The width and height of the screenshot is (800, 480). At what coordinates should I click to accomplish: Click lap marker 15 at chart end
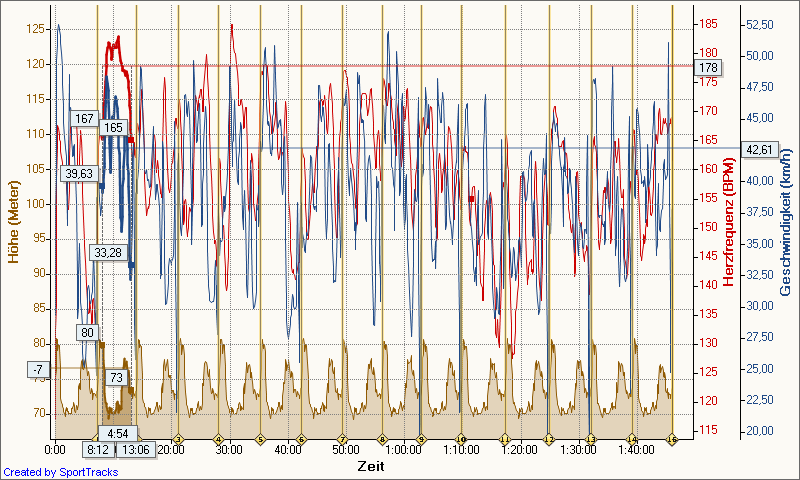[672, 439]
